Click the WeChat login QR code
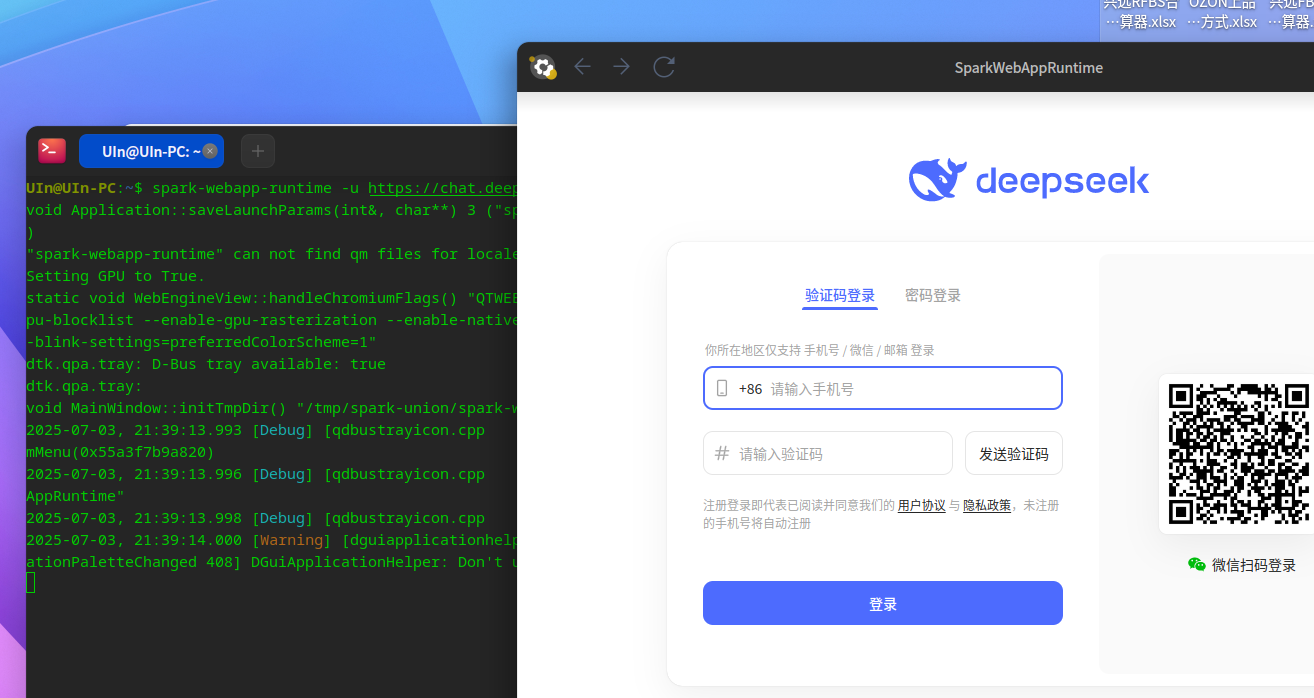1314x698 pixels. pyautogui.click(x=1239, y=454)
